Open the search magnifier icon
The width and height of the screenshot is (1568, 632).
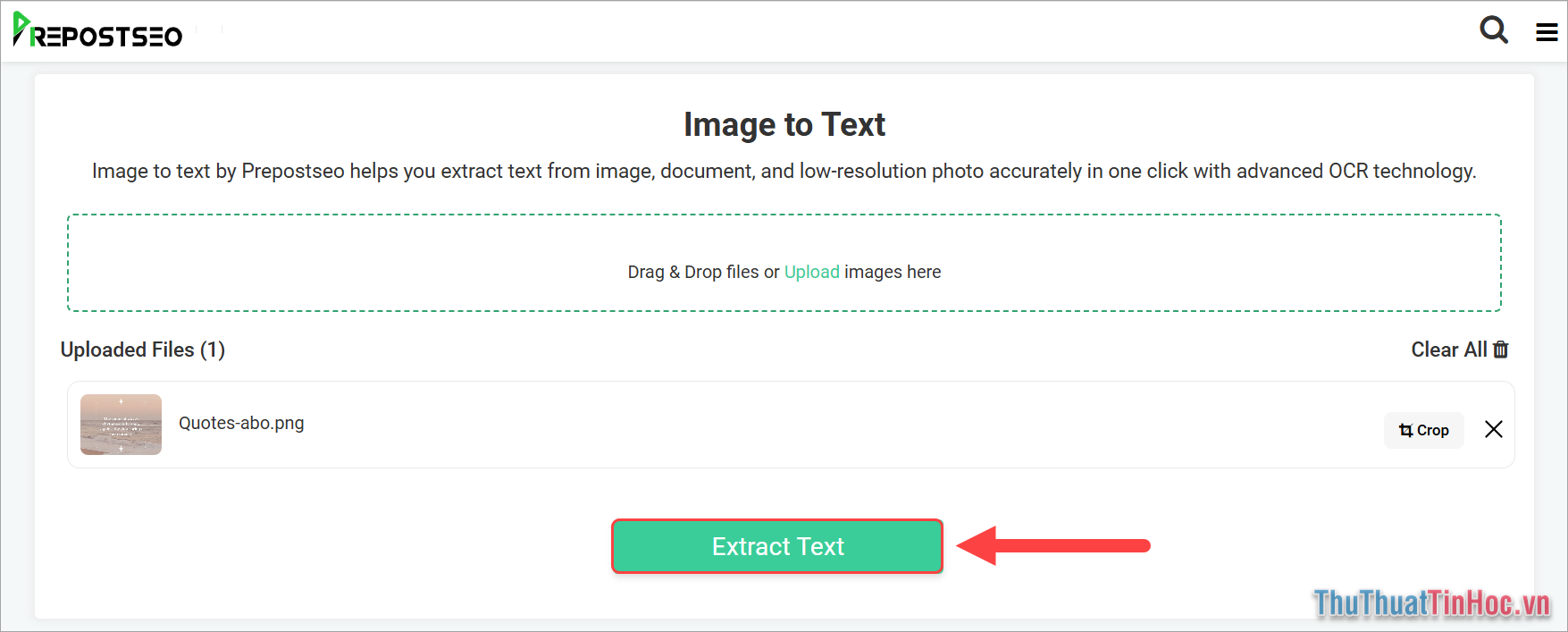click(x=1493, y=30)
